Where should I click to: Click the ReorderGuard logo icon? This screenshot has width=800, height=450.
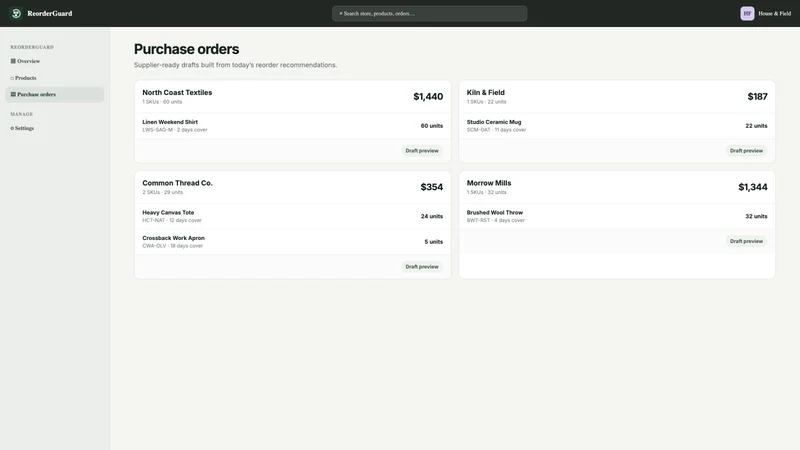pyautogui.click(x=16, y=13)
